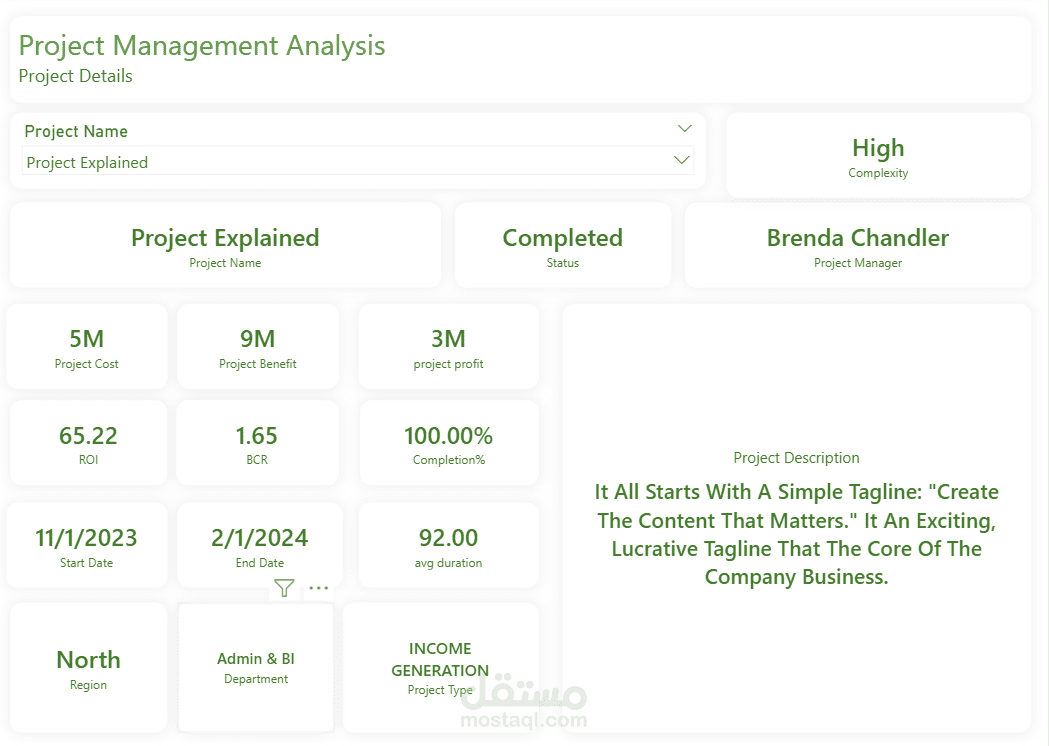This screenshot has width=1049, height=746.
Task: Select the 3M project profit card
Action: [448, 347]
